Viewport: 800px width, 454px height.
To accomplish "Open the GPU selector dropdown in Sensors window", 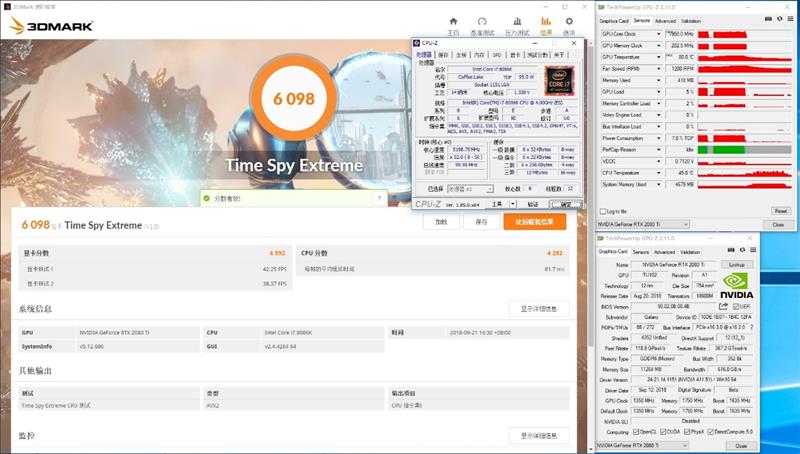I will (x=643, y=224).
